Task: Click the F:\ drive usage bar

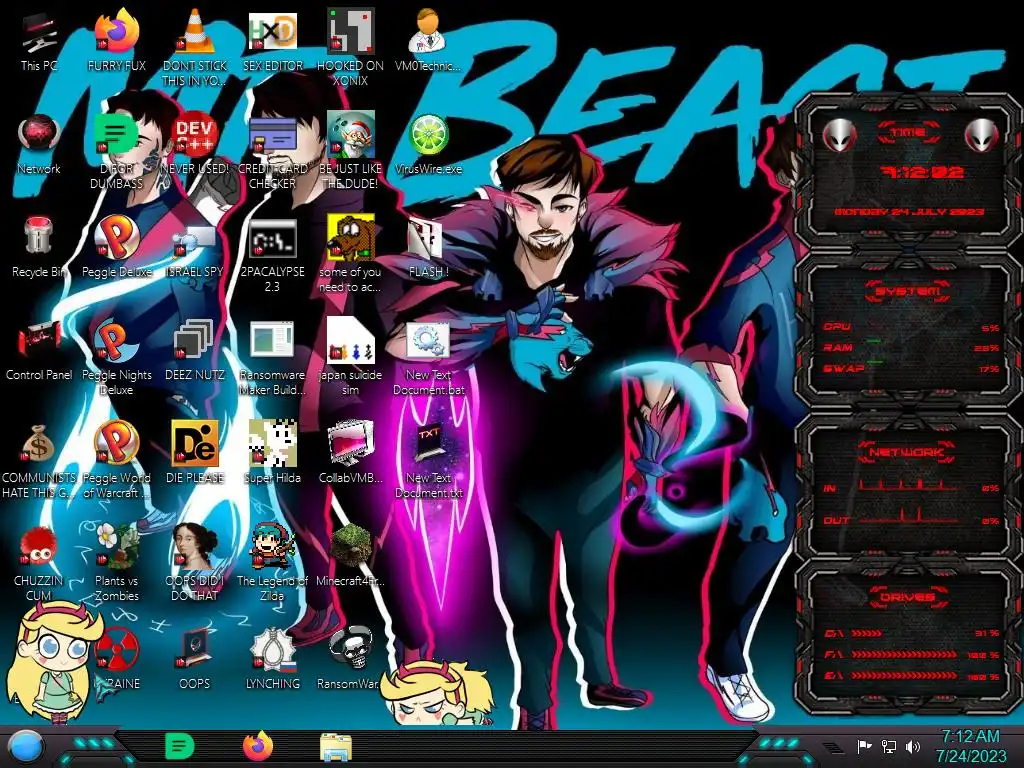Action: click(x=904, y=654)
